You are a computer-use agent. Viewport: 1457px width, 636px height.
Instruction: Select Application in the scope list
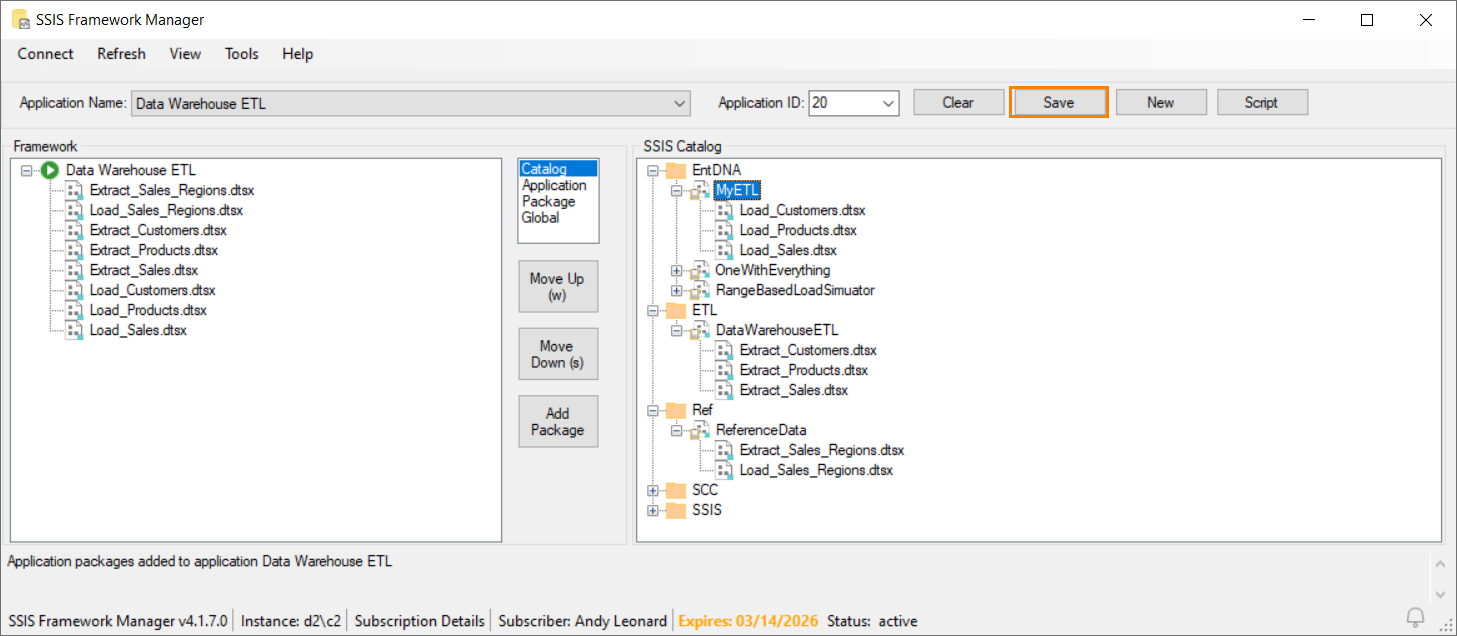pos(554,185)
